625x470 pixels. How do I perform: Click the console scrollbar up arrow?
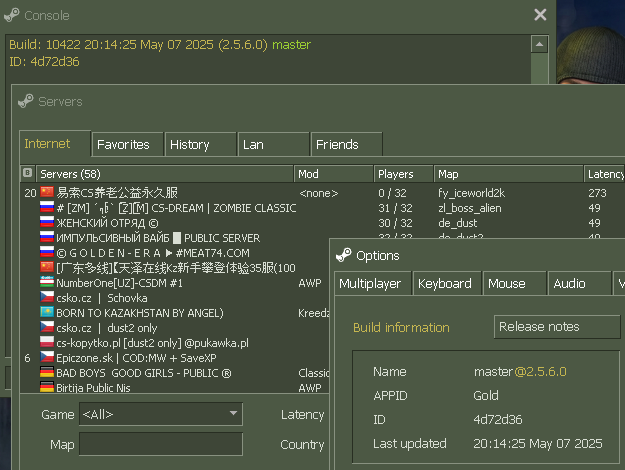coord(539,44)
